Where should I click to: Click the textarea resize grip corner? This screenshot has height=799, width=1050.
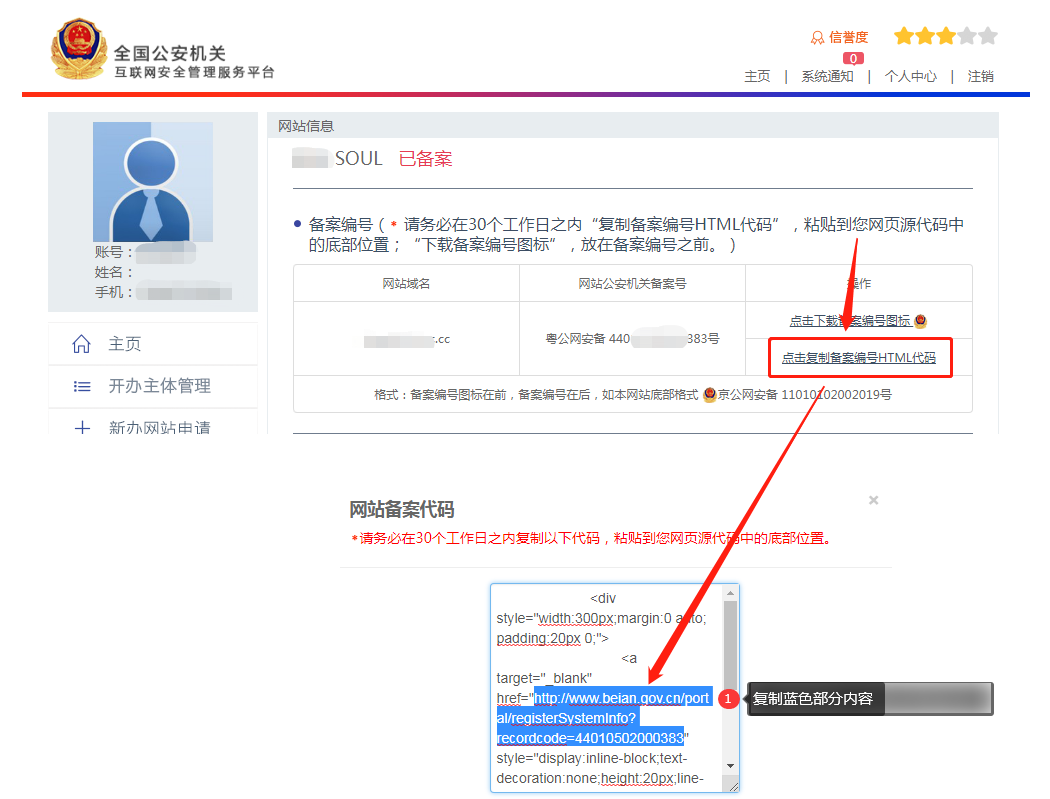(x=733, y=786)
